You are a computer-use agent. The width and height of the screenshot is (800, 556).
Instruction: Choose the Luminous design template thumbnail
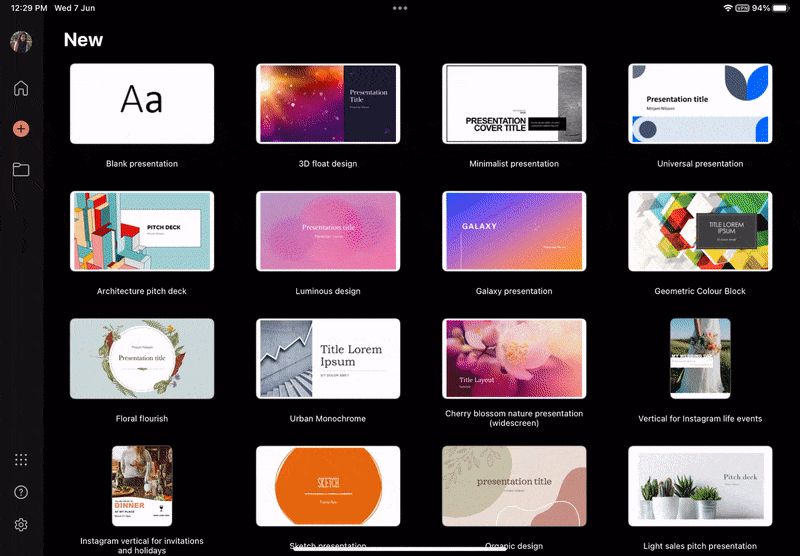click(328, 231)
